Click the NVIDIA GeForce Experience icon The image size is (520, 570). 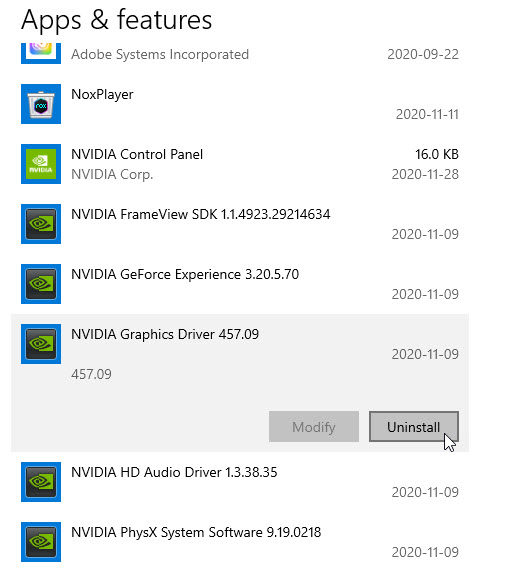click(41, 284)
